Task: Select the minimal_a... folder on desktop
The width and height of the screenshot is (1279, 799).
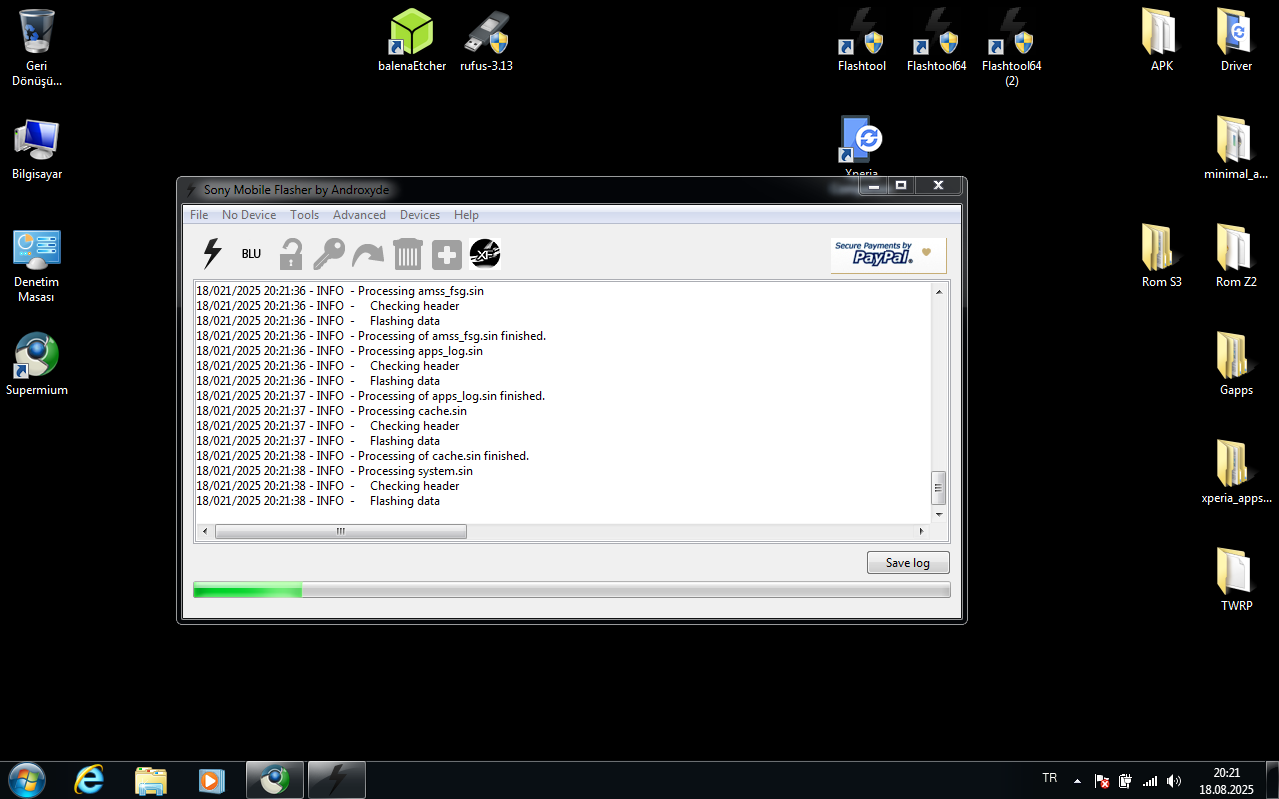Action: [x=1237, y=148]
